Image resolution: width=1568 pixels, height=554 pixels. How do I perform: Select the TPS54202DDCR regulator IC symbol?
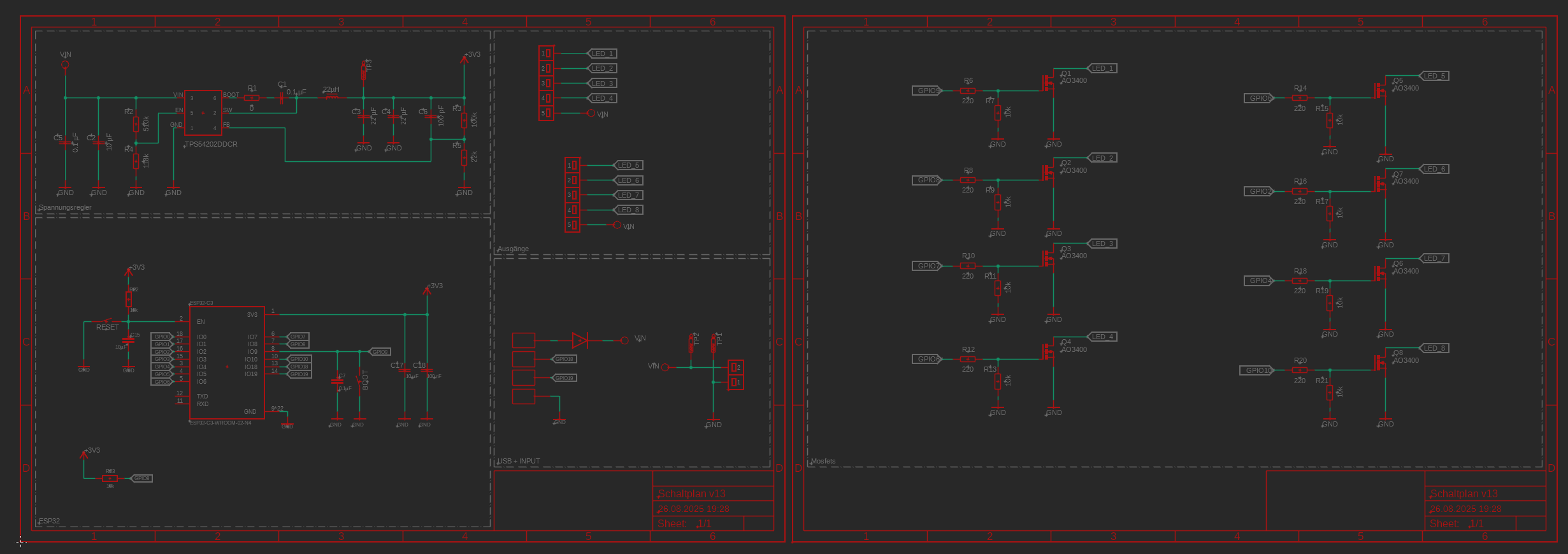(203, 113)
